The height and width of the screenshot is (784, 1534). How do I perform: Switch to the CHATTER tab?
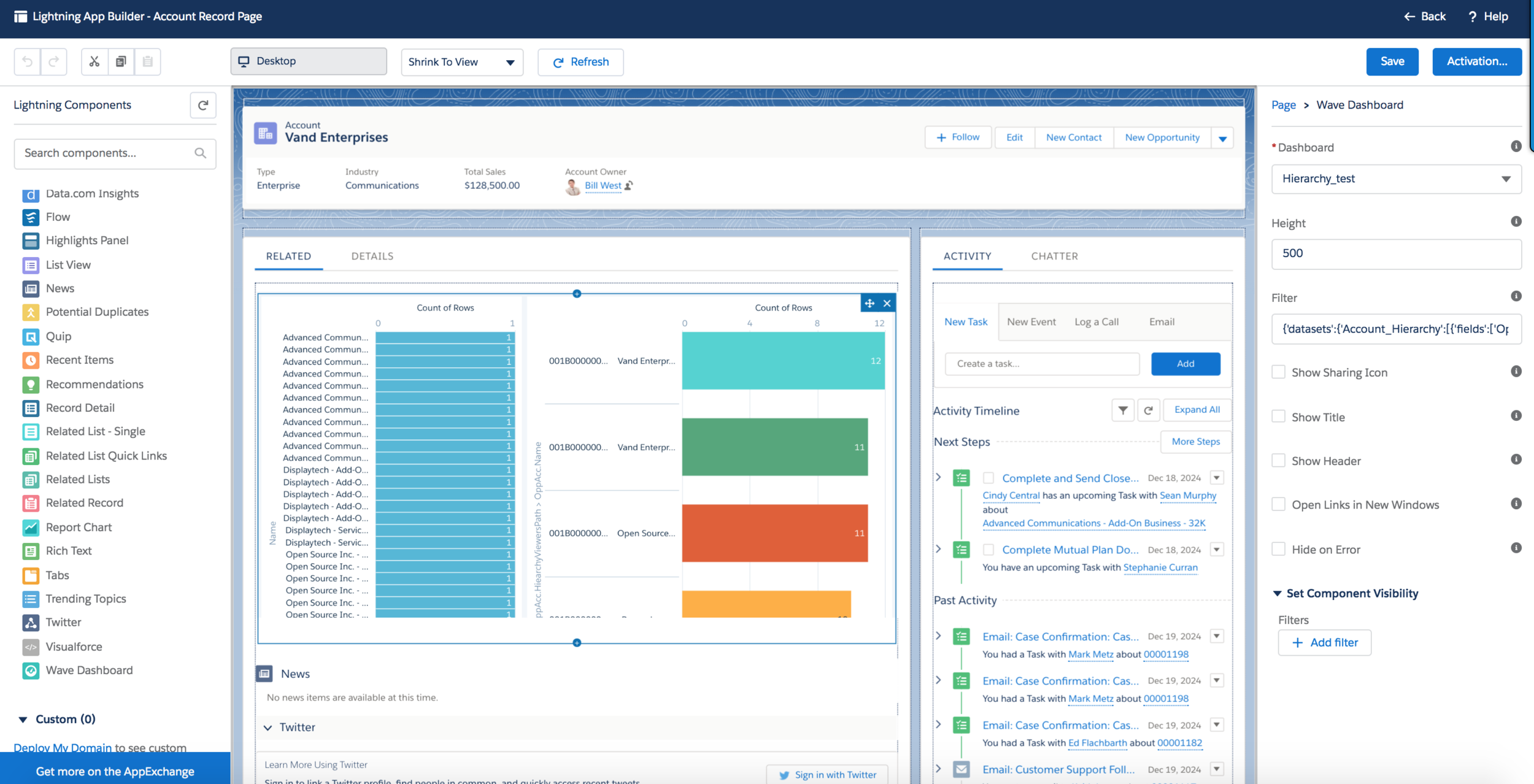[1054, 256]
